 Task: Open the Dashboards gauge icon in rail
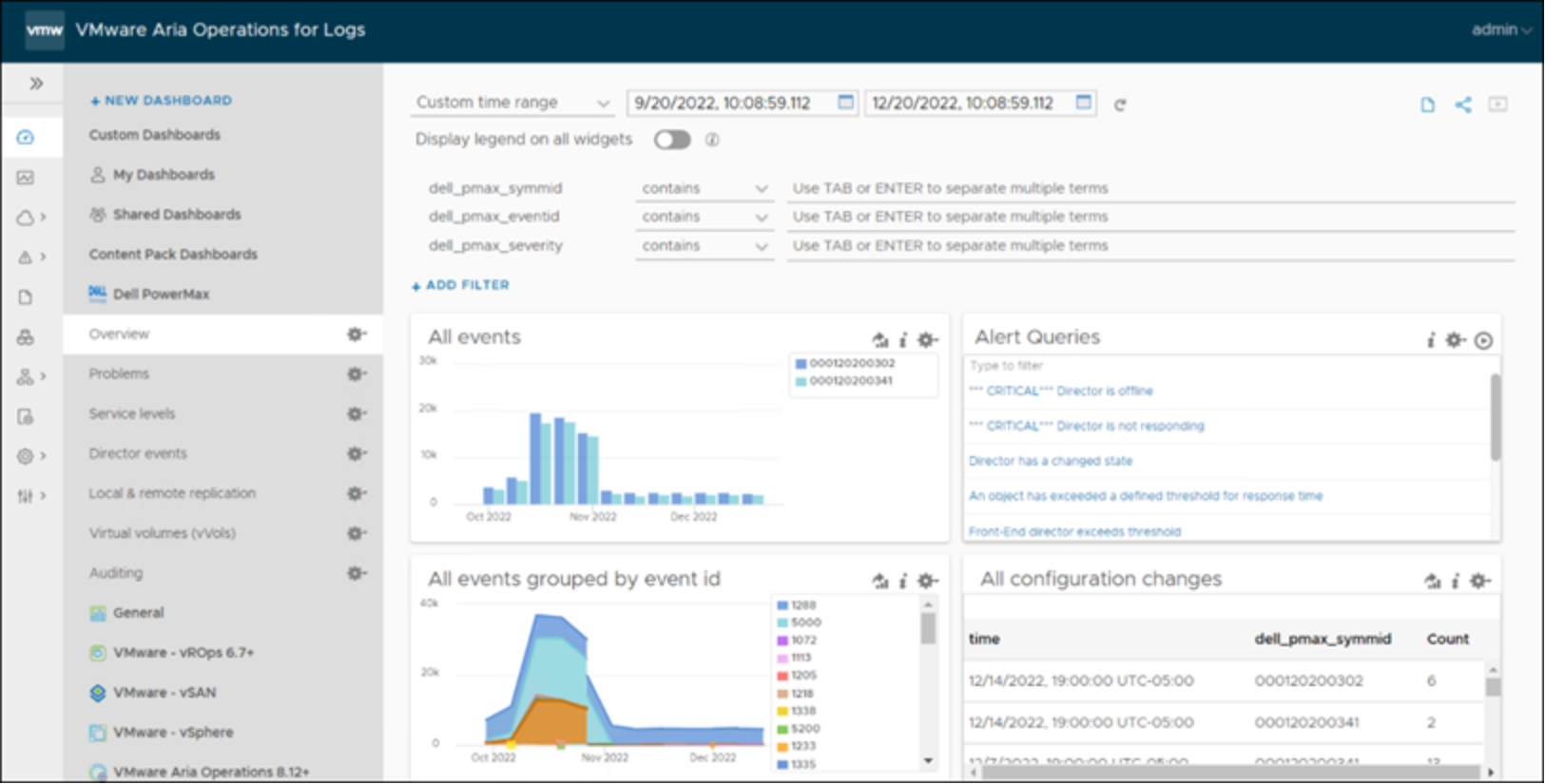pos(26,138)
